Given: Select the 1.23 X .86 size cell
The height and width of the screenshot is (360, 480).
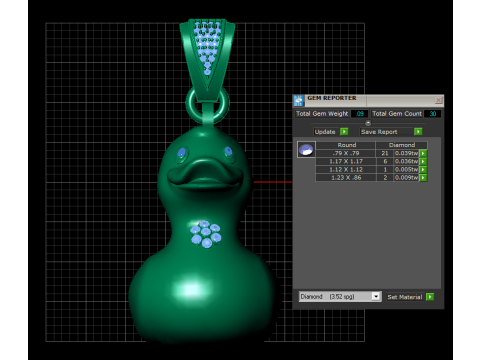Looking at the screenshot, I should click(x=346, y=178).
